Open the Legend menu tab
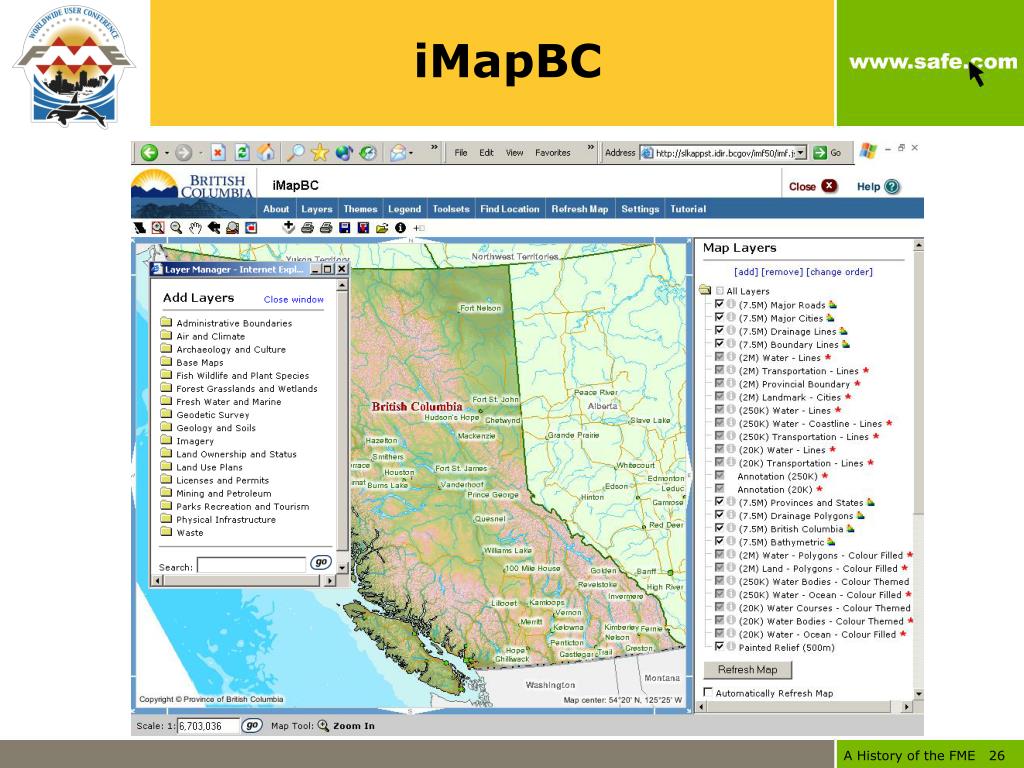The height and width of the screenshot is (768, 1024). 404,209
